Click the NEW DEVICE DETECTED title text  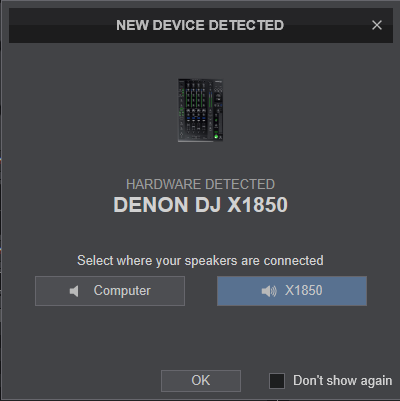[200, 25]
